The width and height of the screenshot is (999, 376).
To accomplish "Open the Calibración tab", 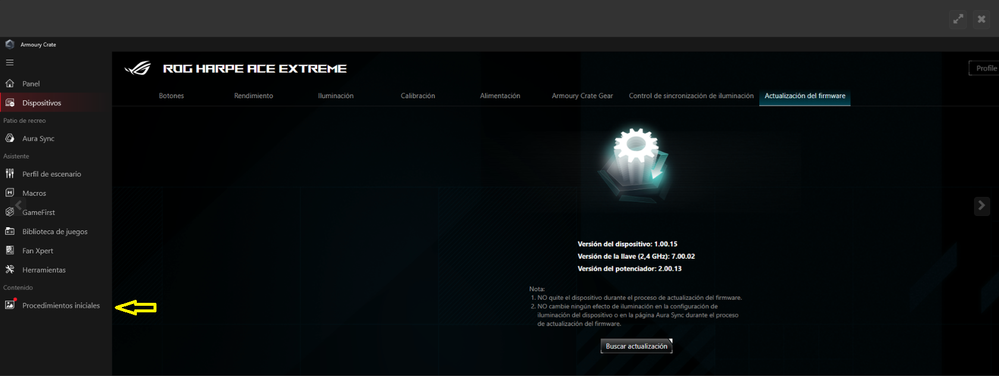I will (x=418, y=96).
